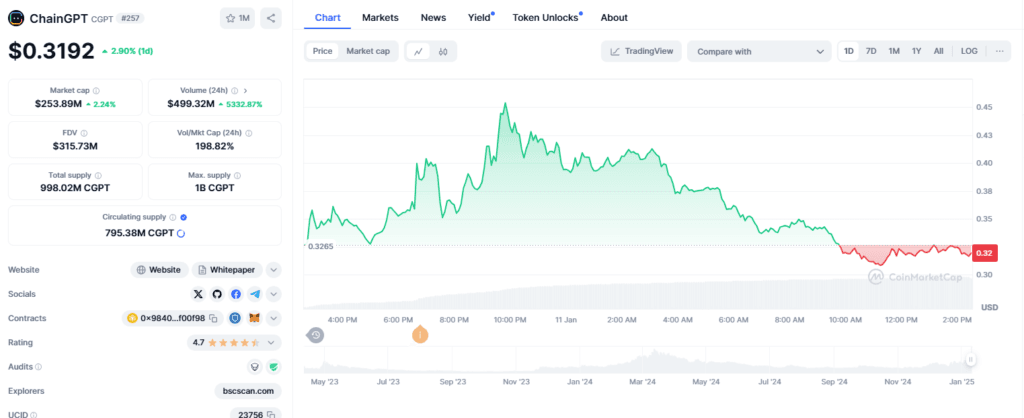Click the #257 rank badge
This screenshot has width=1024, height=418.
coord(129,18)
